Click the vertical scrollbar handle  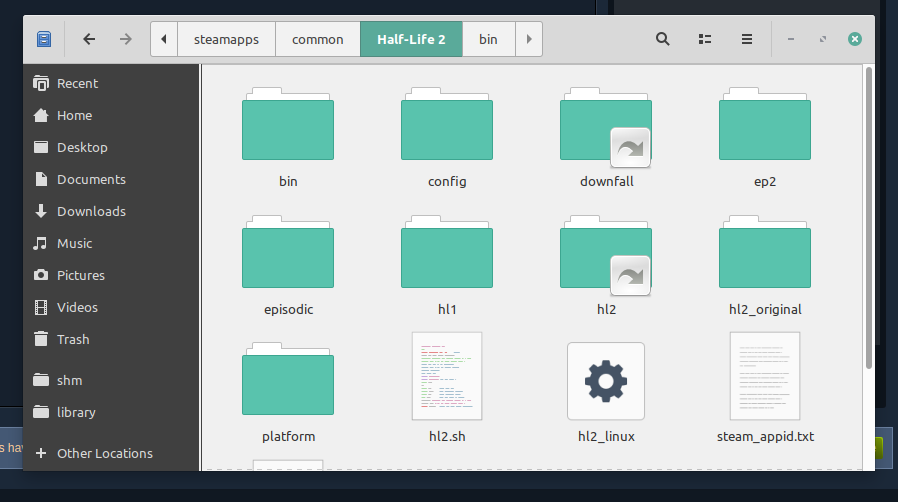point(869,218)
